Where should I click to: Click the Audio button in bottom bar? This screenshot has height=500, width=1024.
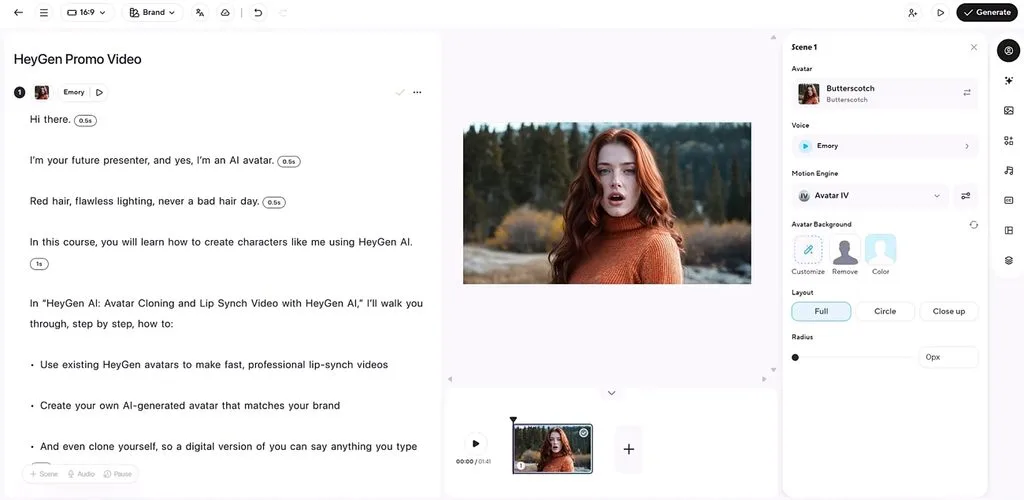click(x=81, y=474)
